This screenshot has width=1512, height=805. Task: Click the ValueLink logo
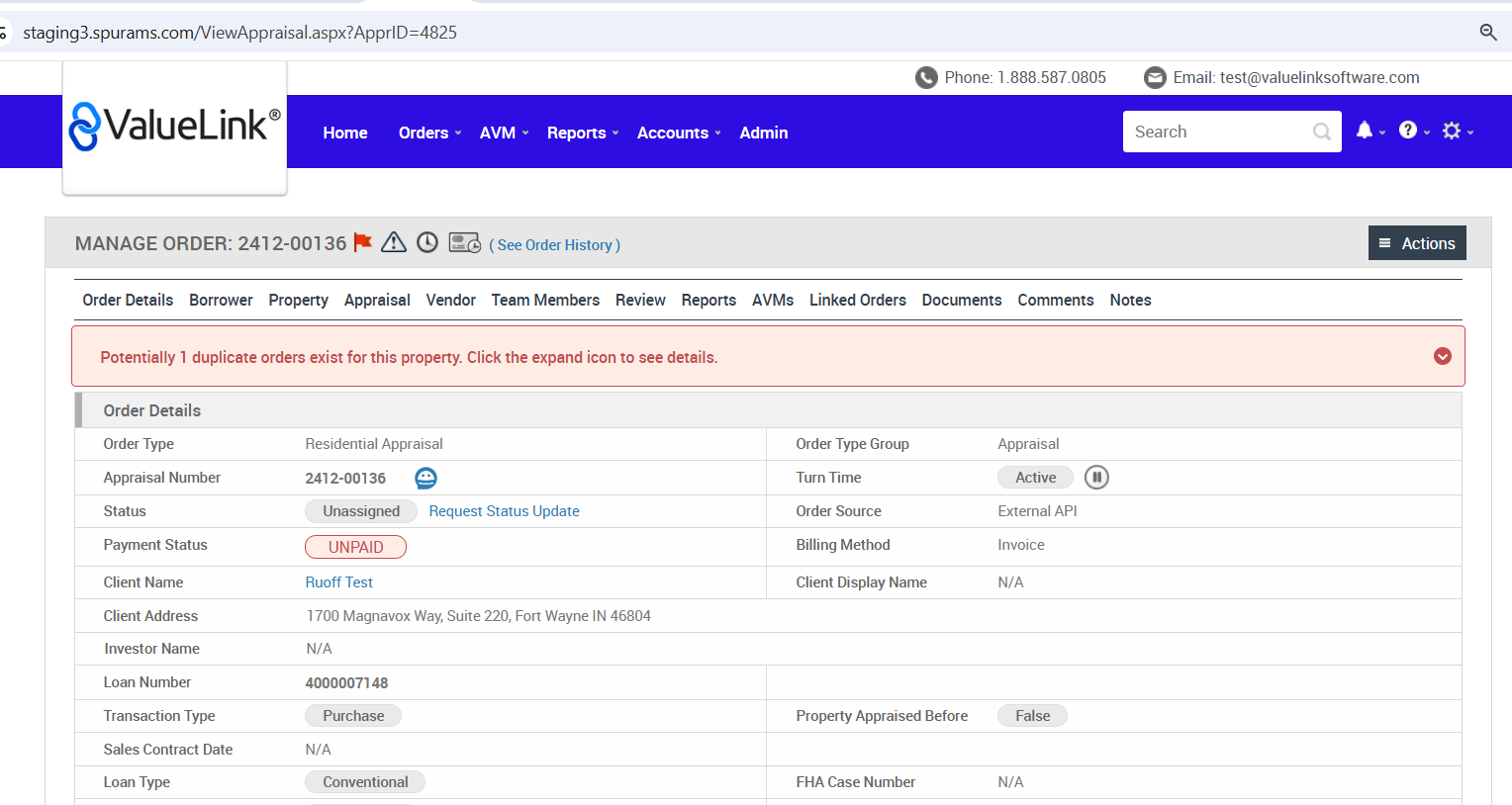pyautogui.click(x=175, y=127)
